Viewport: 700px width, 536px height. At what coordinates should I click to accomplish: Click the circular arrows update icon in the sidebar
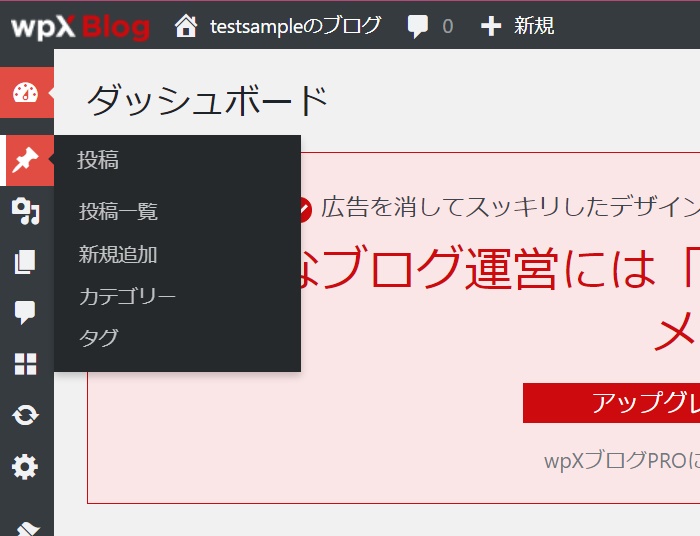coord(25,415)
